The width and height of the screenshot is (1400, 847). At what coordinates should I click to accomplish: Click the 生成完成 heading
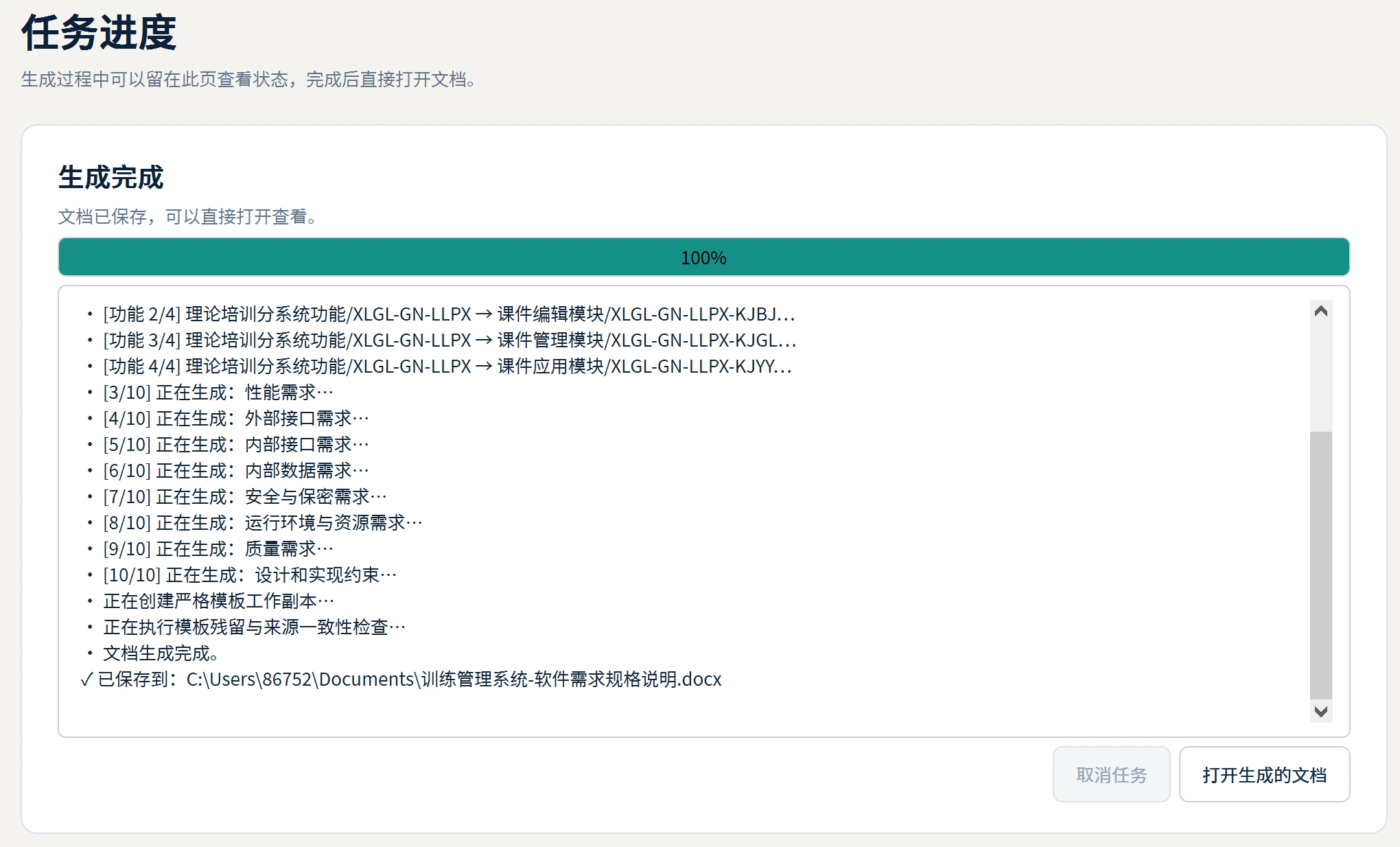[111, 178]
